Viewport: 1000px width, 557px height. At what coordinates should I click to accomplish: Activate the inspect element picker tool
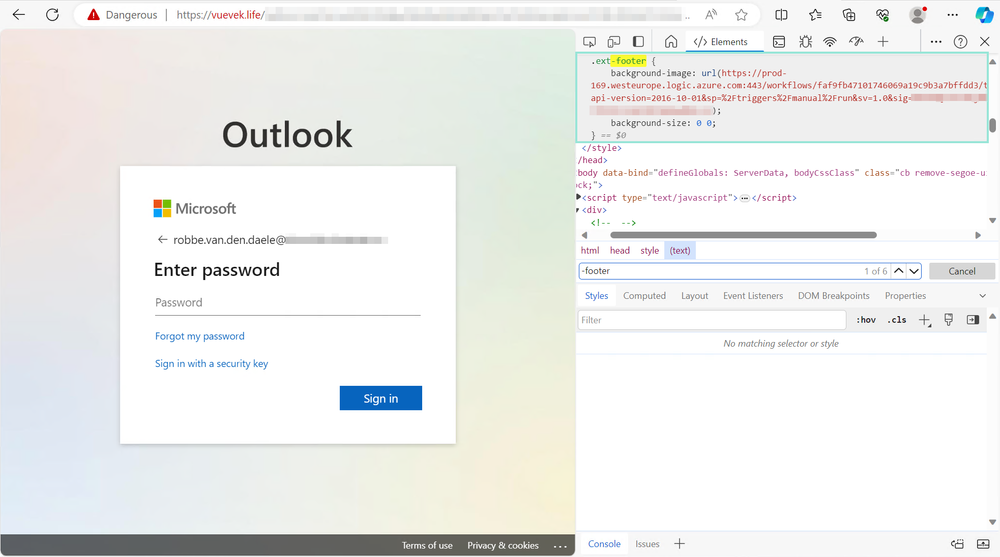[589, 42]
